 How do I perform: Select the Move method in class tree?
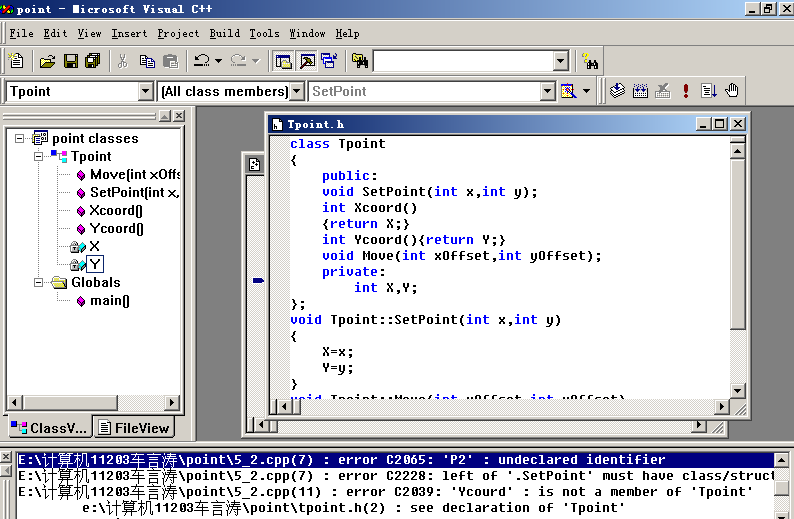(x=135, y=175)
